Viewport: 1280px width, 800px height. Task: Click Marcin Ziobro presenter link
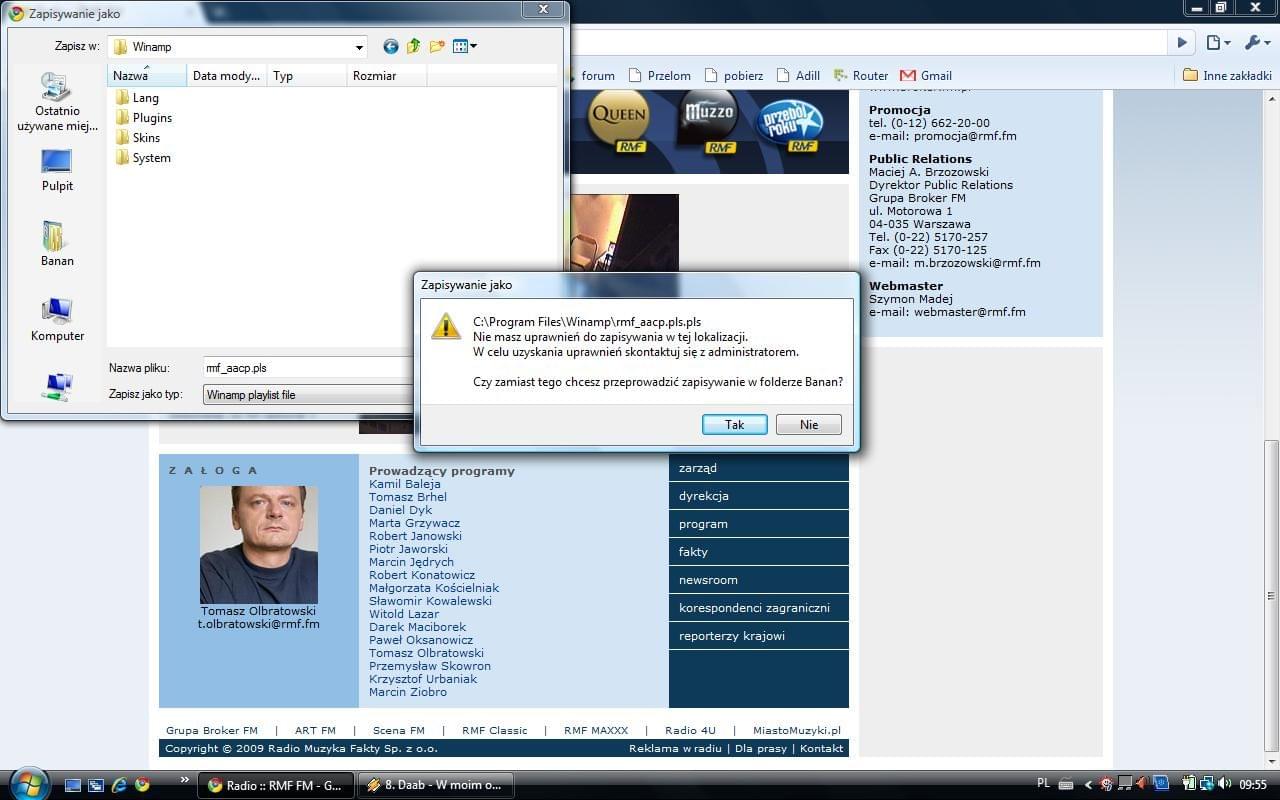point(408,692)
